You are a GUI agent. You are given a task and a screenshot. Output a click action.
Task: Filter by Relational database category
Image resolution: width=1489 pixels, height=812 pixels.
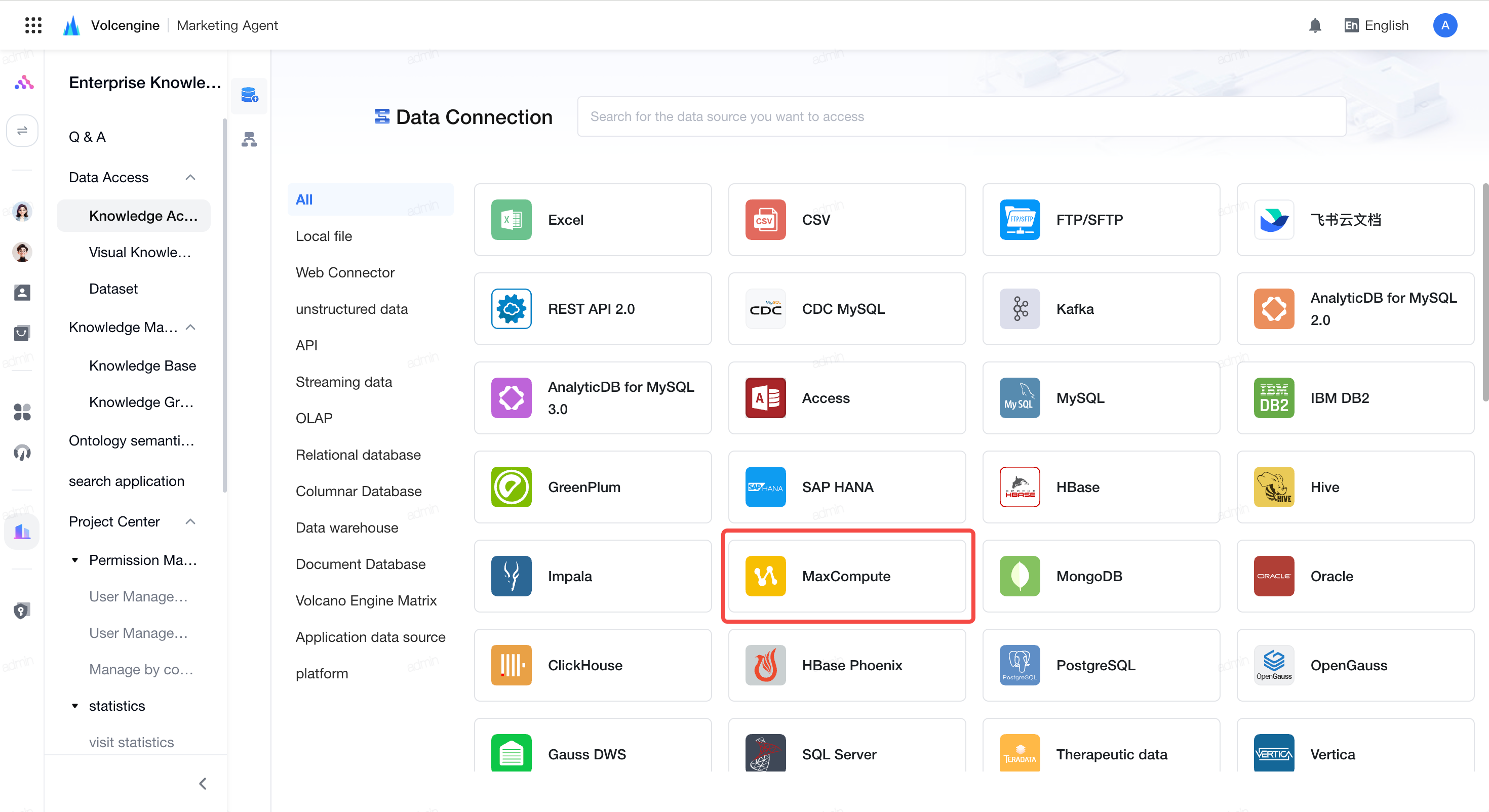point(359,455)
